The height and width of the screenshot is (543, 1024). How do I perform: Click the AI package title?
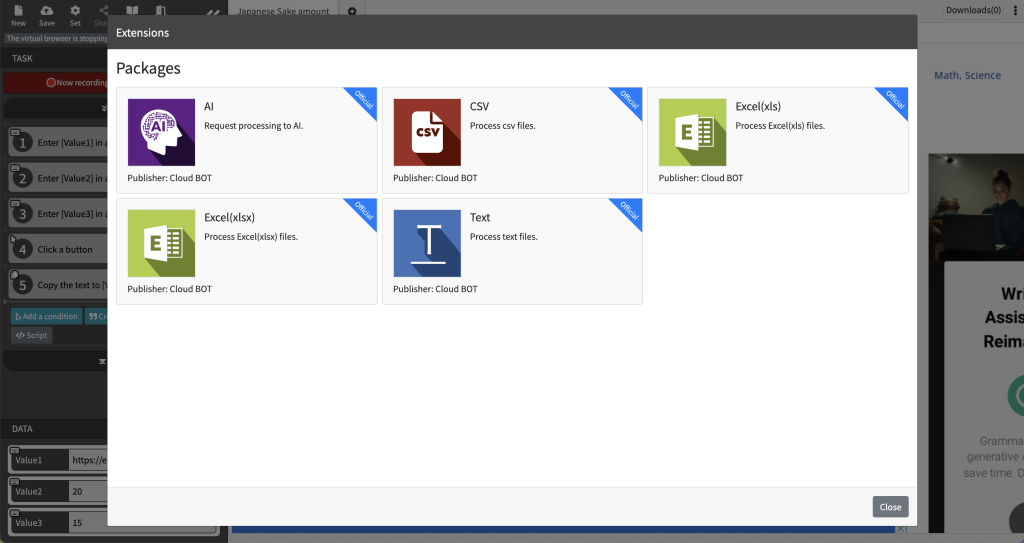pos(209,107)
